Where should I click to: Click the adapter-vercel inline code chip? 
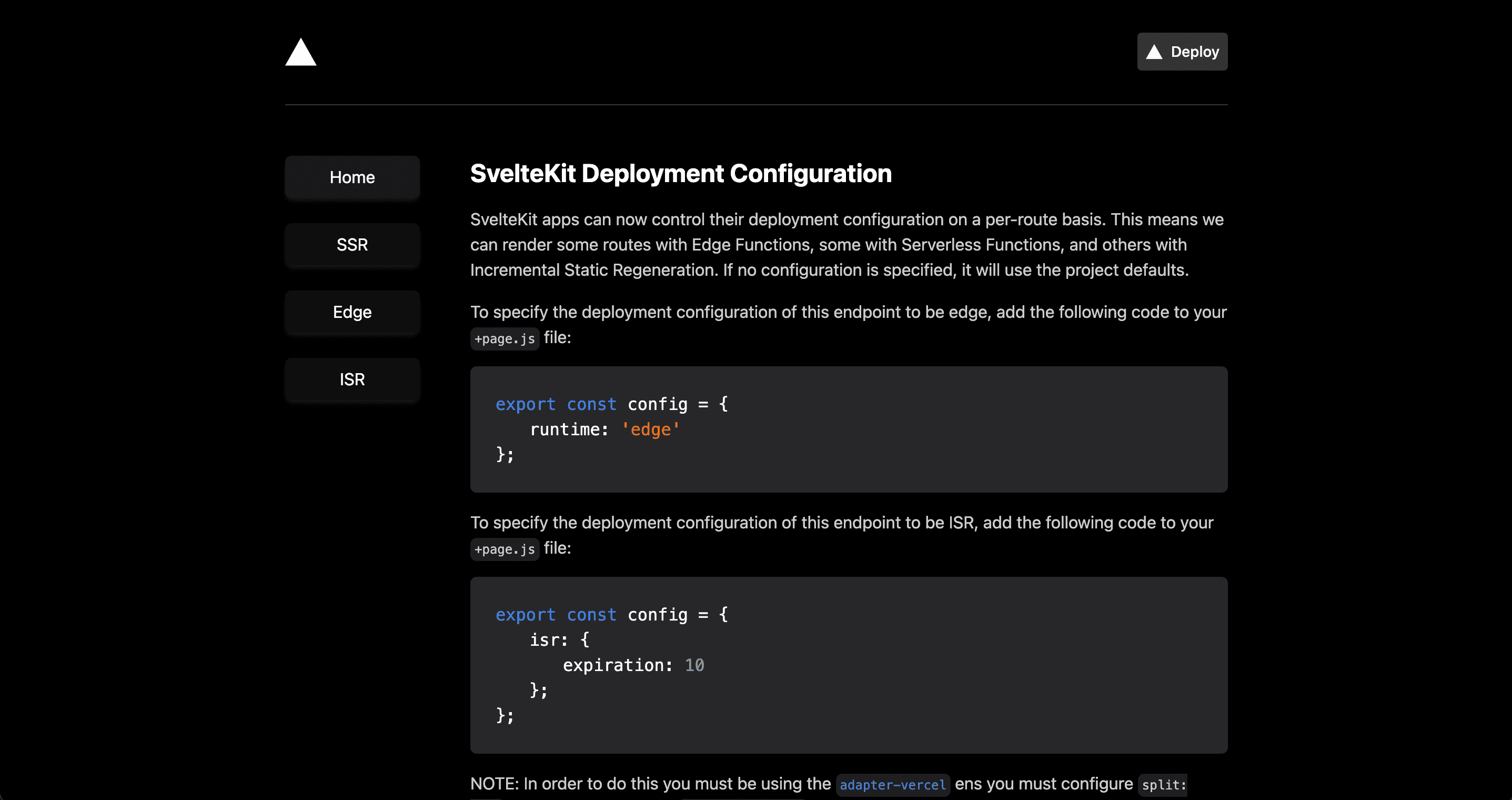892,784
